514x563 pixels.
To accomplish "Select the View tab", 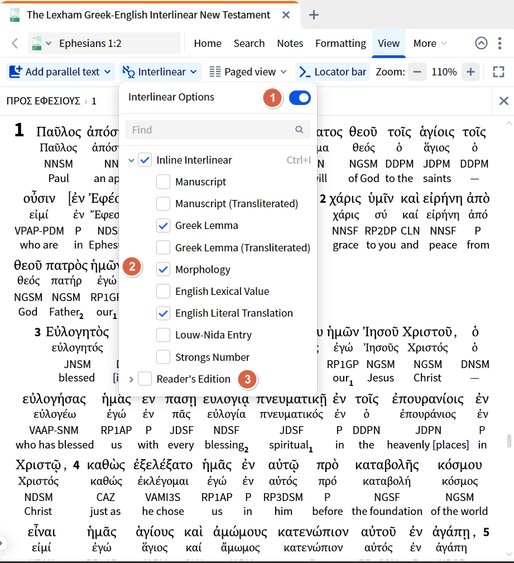I will point(388,43).
